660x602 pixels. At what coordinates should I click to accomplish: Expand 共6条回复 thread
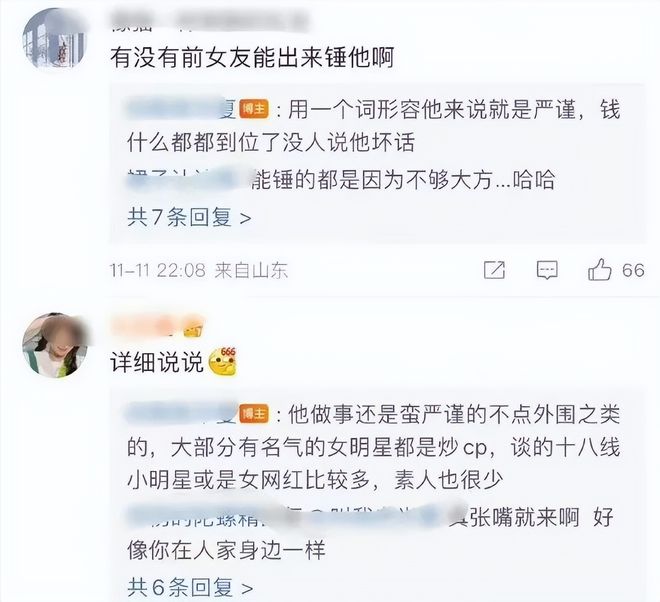click(190, 587)
